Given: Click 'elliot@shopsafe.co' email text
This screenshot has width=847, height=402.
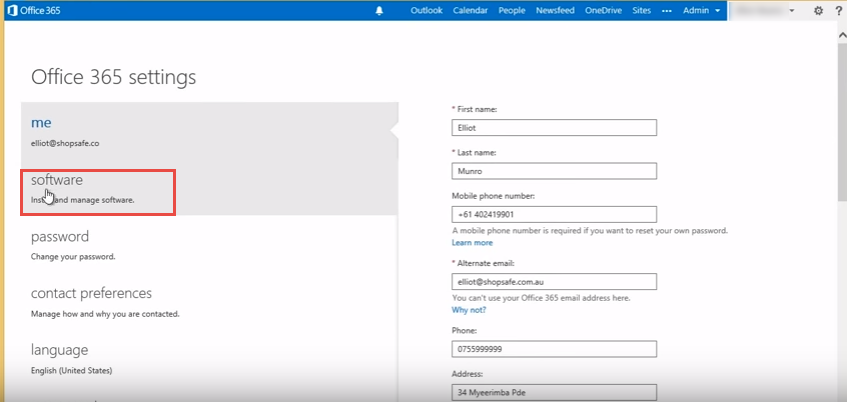Looking at the screenshot, I should pyautogui.click(x=65, y=144).
